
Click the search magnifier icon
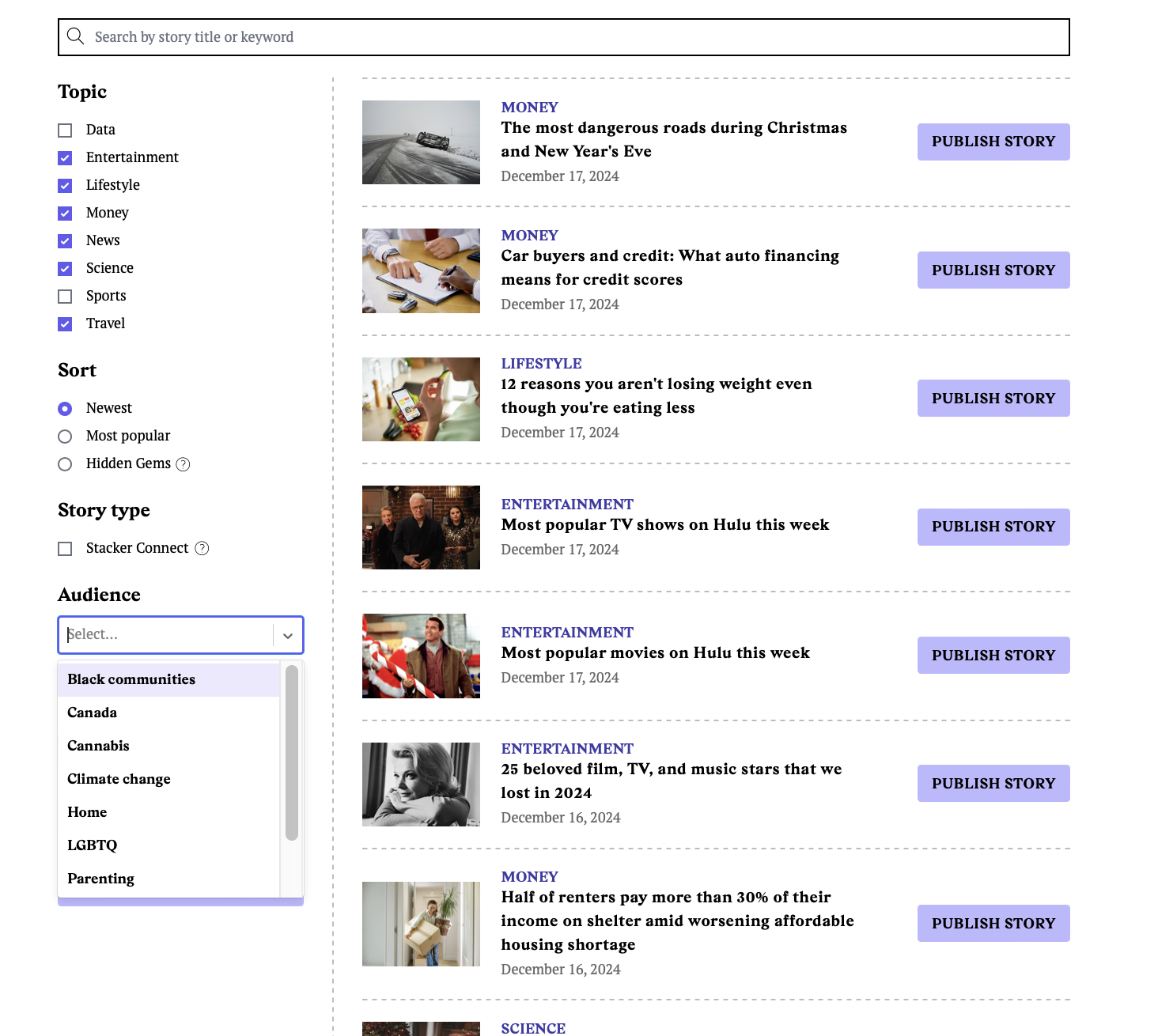click(75, 36)
